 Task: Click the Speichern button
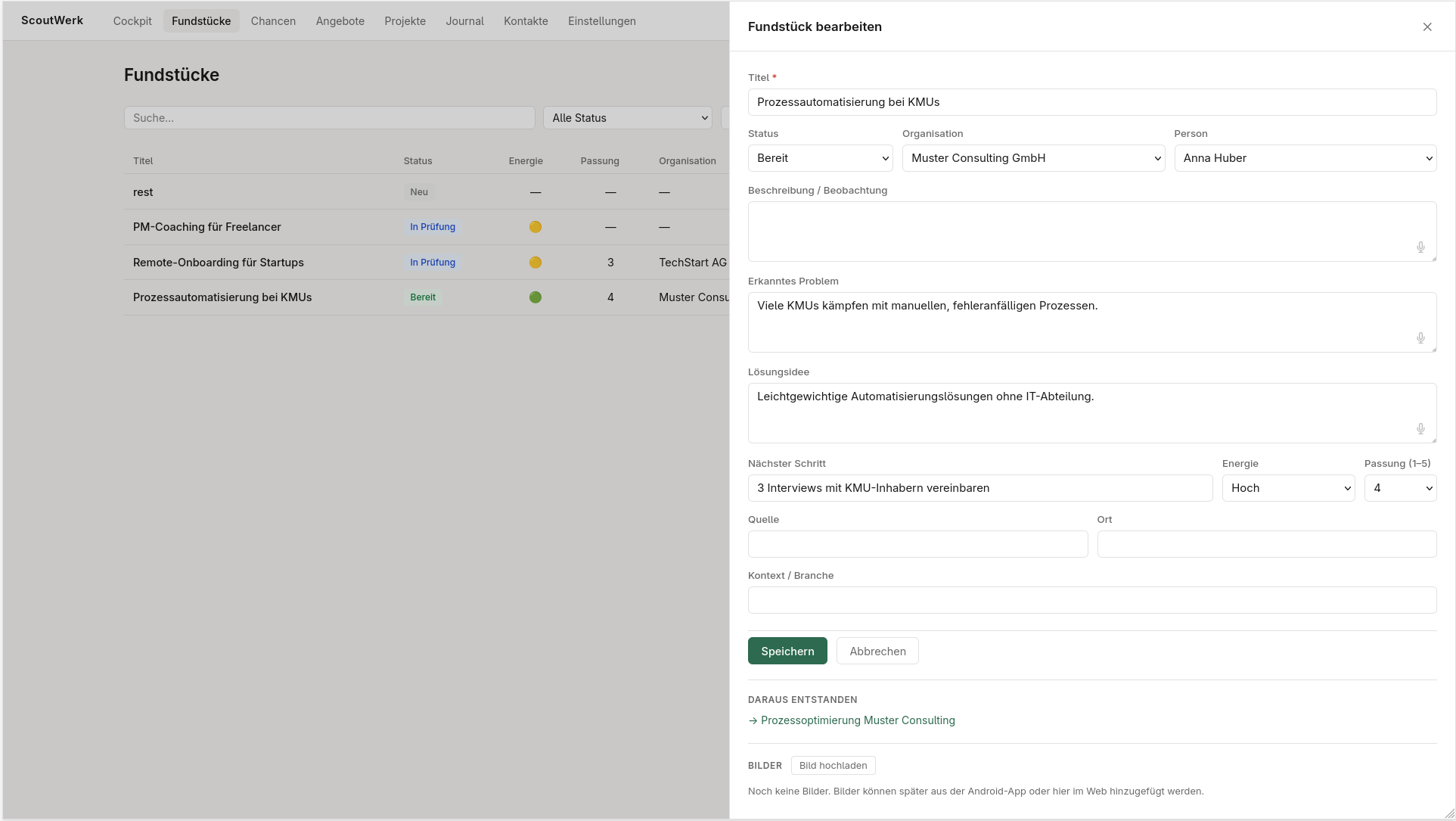pyautogui.click(x=787, y=652)
